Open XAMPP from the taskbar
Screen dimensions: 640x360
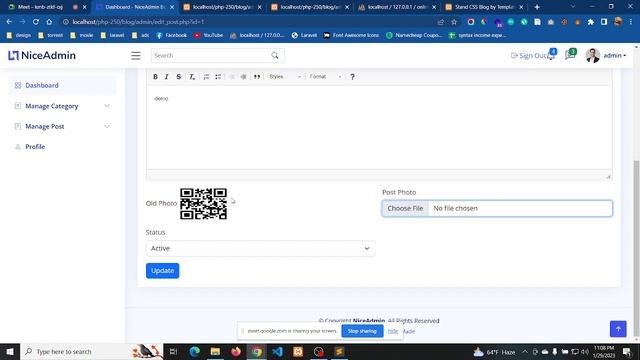tap(298, 351)
